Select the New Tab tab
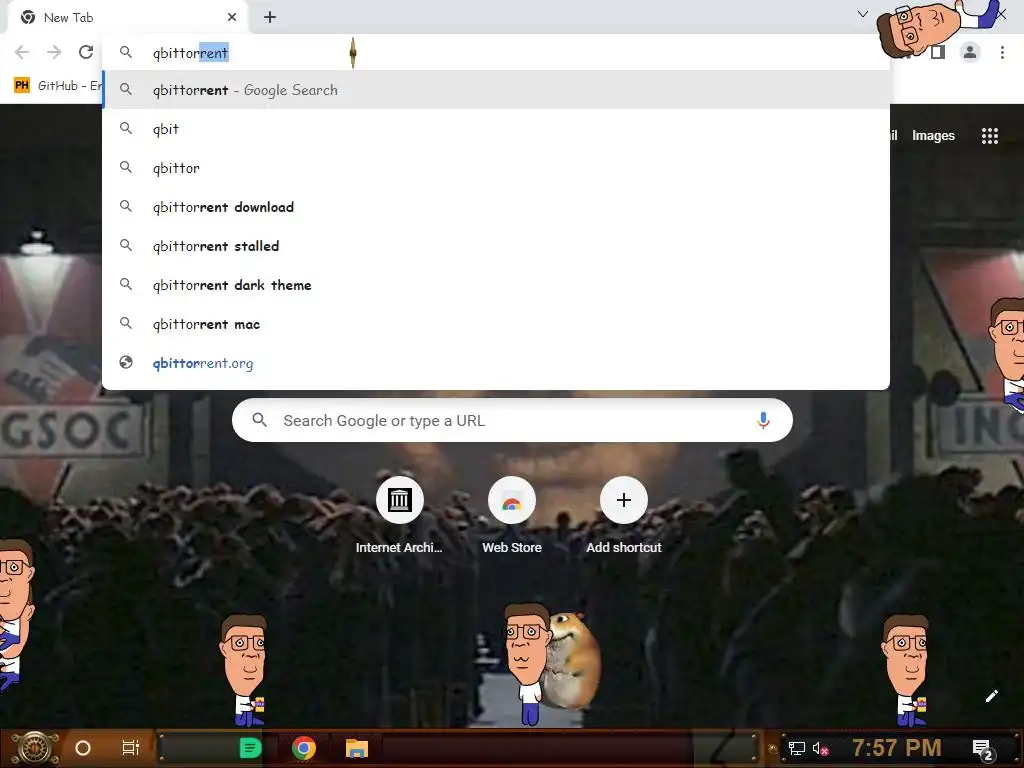The image size is (1024, 768). 127,18
